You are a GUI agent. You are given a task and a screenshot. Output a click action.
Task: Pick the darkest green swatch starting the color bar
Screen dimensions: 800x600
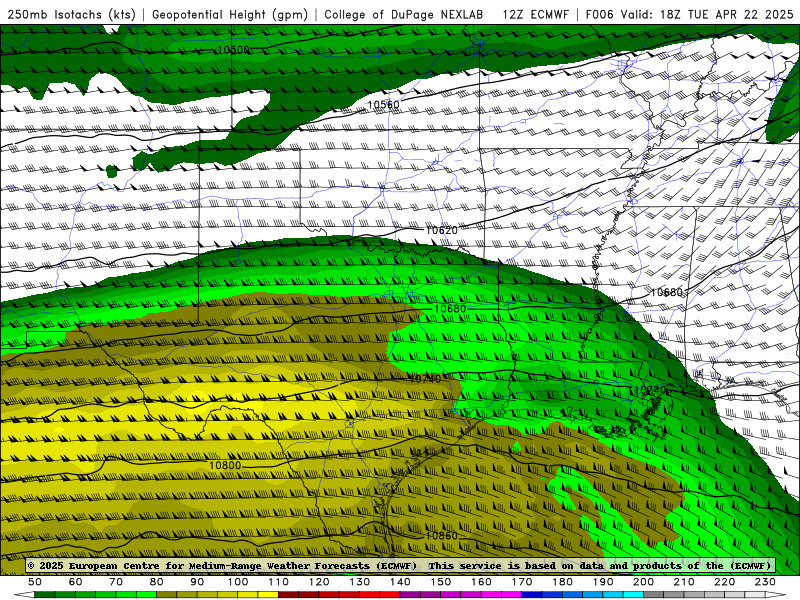(x=45, y=595)
